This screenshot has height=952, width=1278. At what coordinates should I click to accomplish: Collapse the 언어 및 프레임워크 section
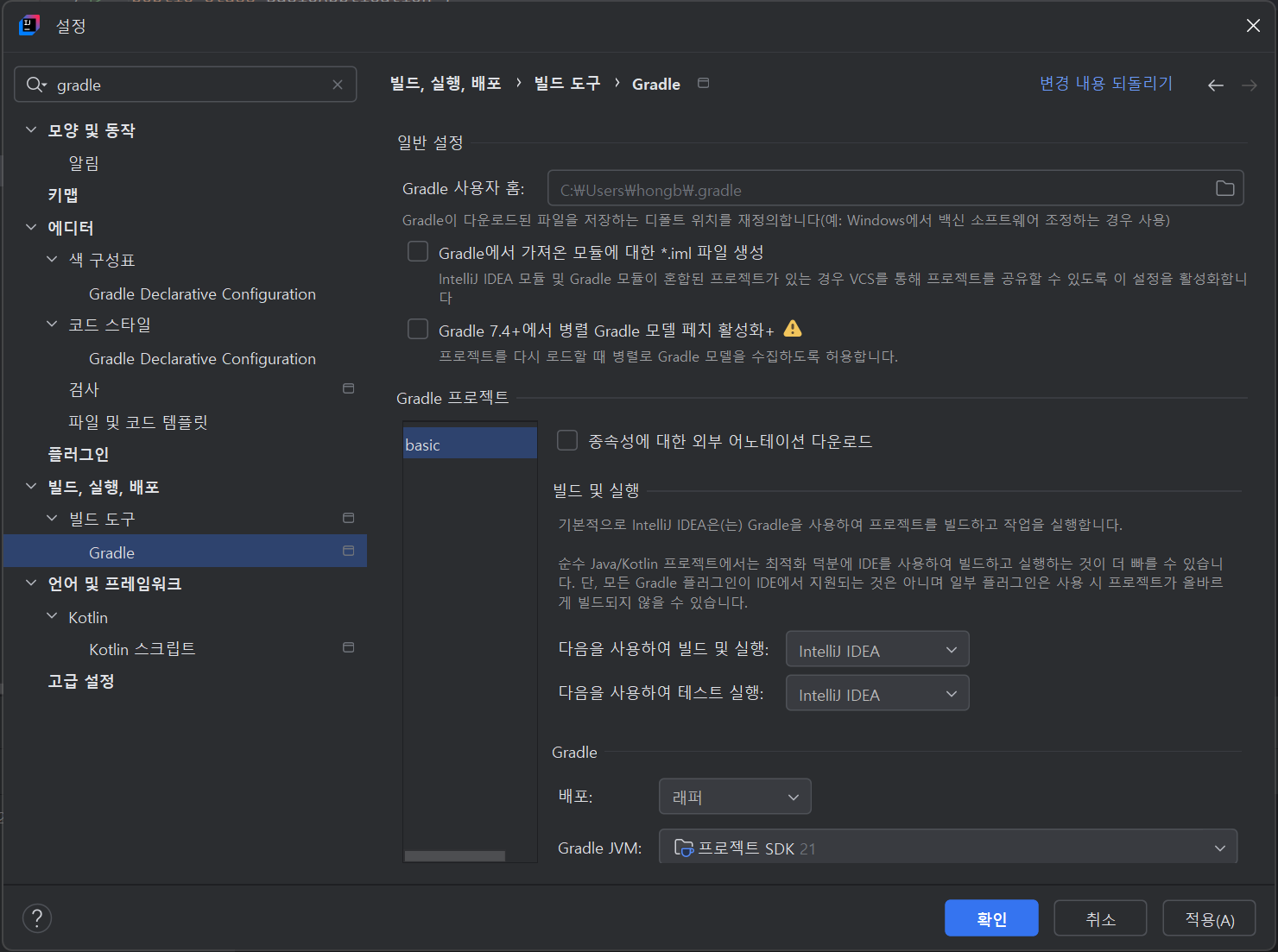pos(31,583)
